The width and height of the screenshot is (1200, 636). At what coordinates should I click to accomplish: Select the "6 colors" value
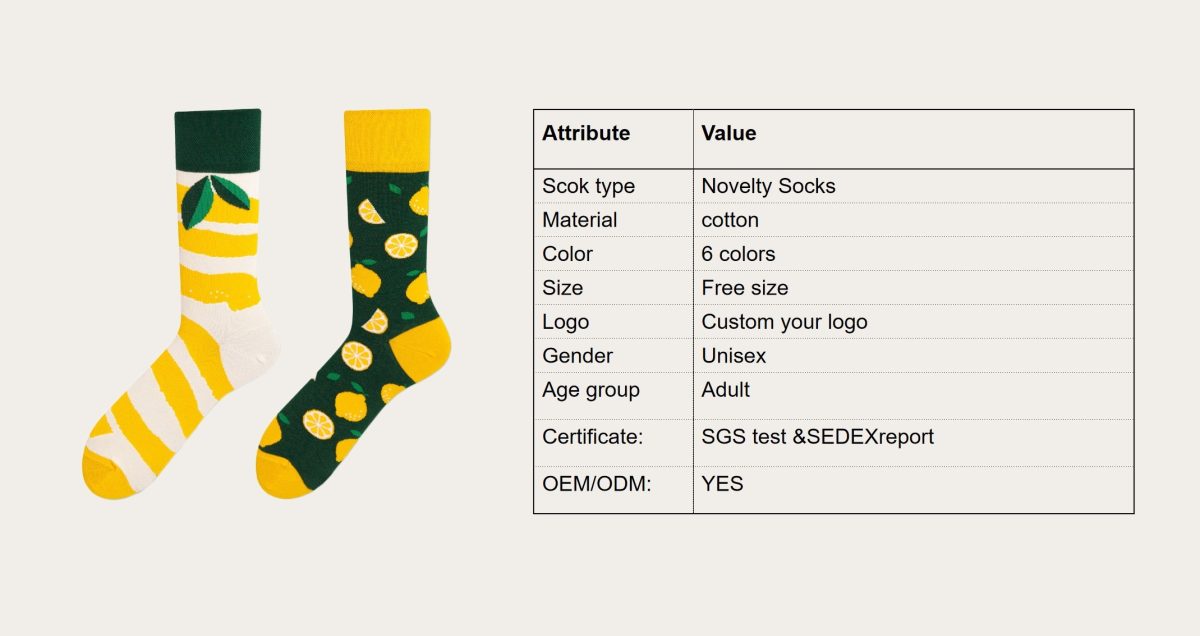point(738,254)
